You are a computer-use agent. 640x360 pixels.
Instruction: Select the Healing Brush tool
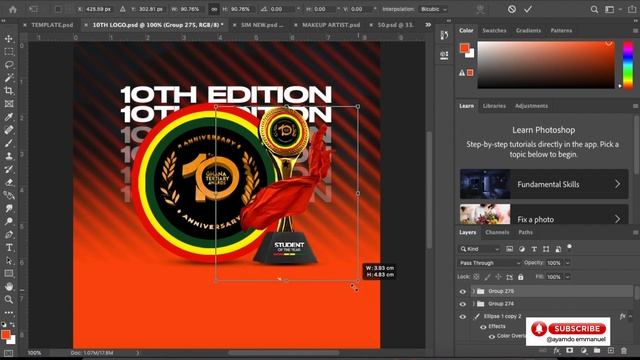point(9,130)
